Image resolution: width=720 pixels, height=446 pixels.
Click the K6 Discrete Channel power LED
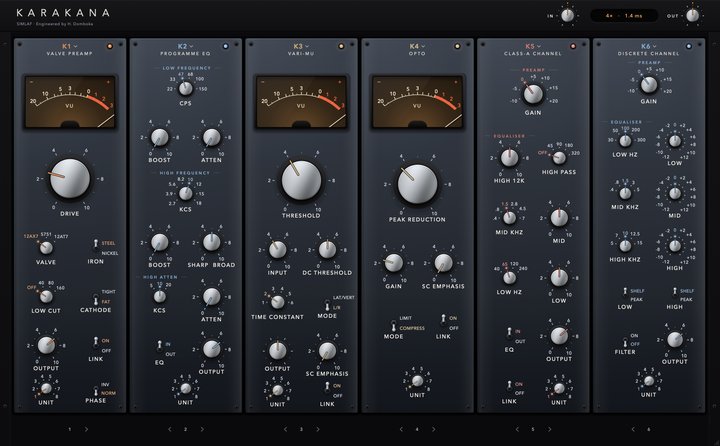(688, 46)
